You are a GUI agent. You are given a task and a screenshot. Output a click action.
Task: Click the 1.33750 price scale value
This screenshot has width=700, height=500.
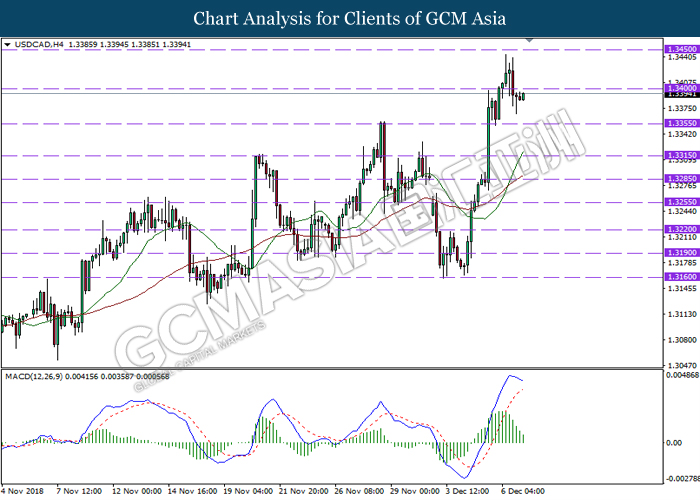[x=682, y=108]
